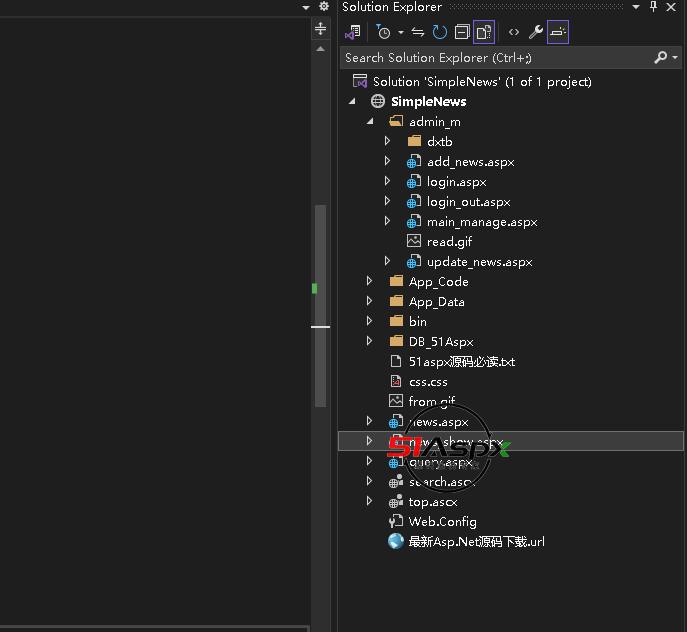Open Solution Explorer window position menu

pyautogui.click(x=636, y=7)
